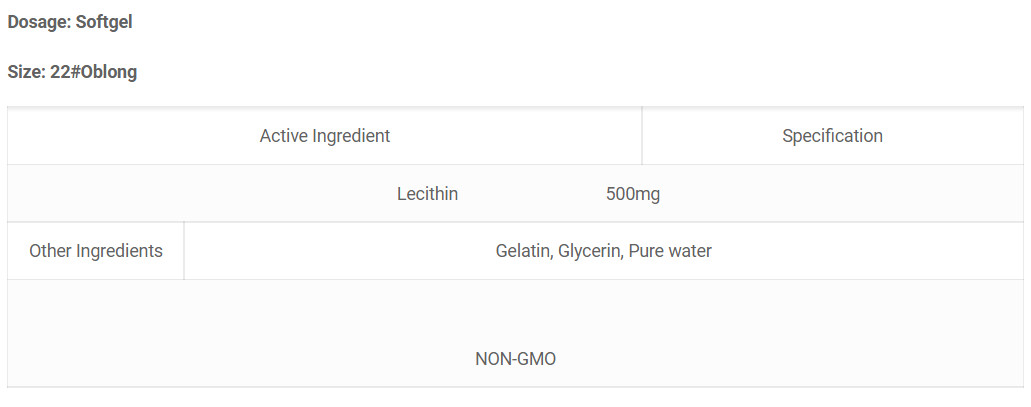Click the word 'Ingredient' in table header

(351, 136)
